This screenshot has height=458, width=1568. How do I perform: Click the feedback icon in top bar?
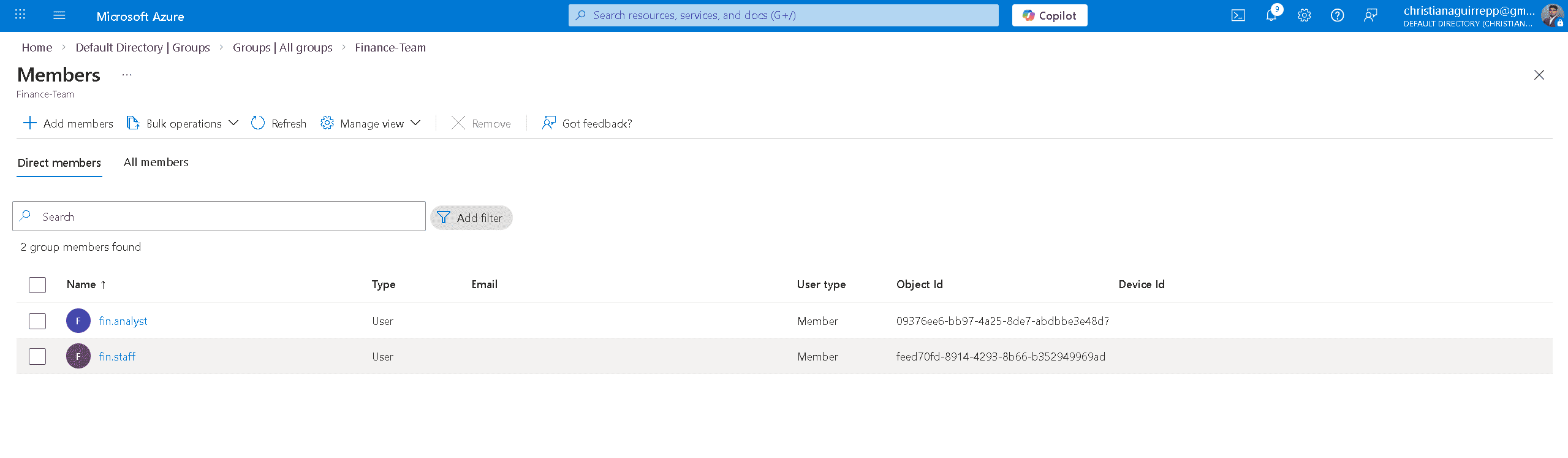pos(1370,15)
